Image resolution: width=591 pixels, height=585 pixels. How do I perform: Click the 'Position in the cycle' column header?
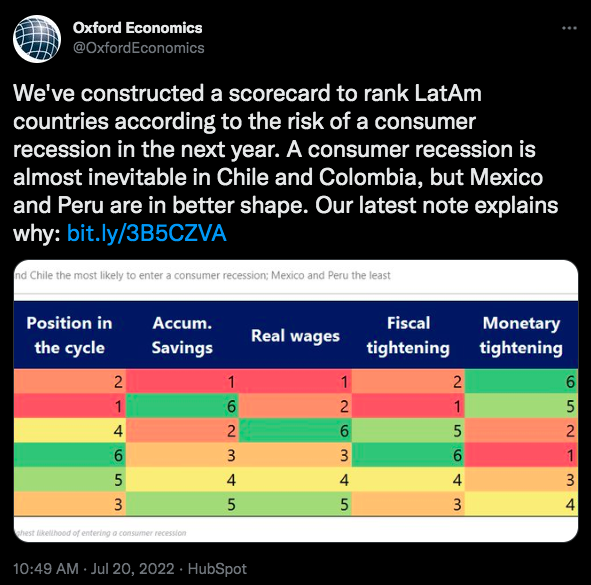(70, 335)
